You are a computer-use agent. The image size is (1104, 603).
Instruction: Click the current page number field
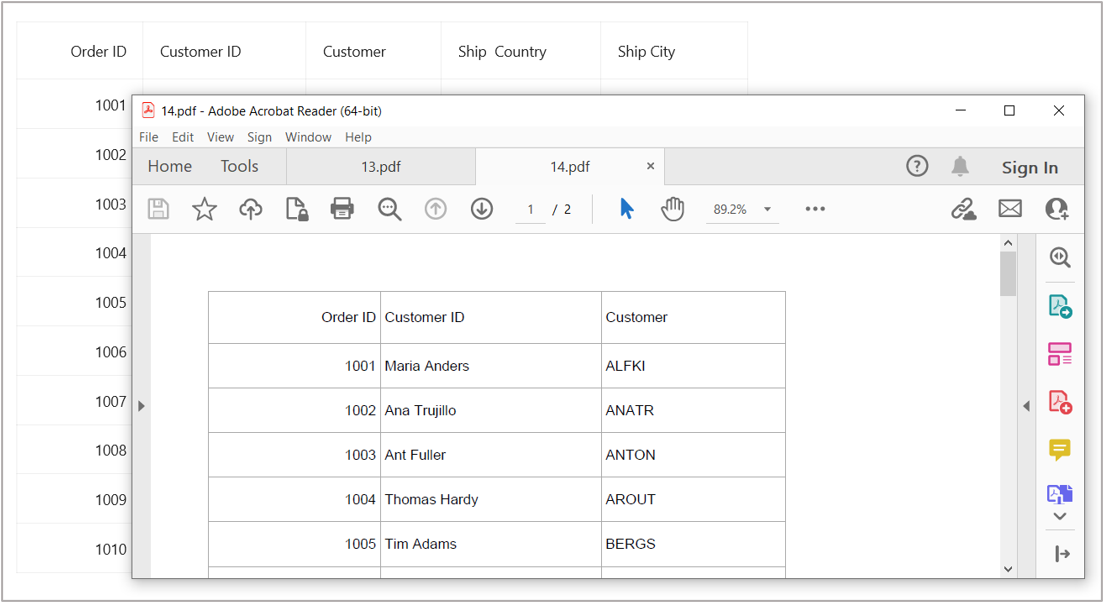click(530, 209)
